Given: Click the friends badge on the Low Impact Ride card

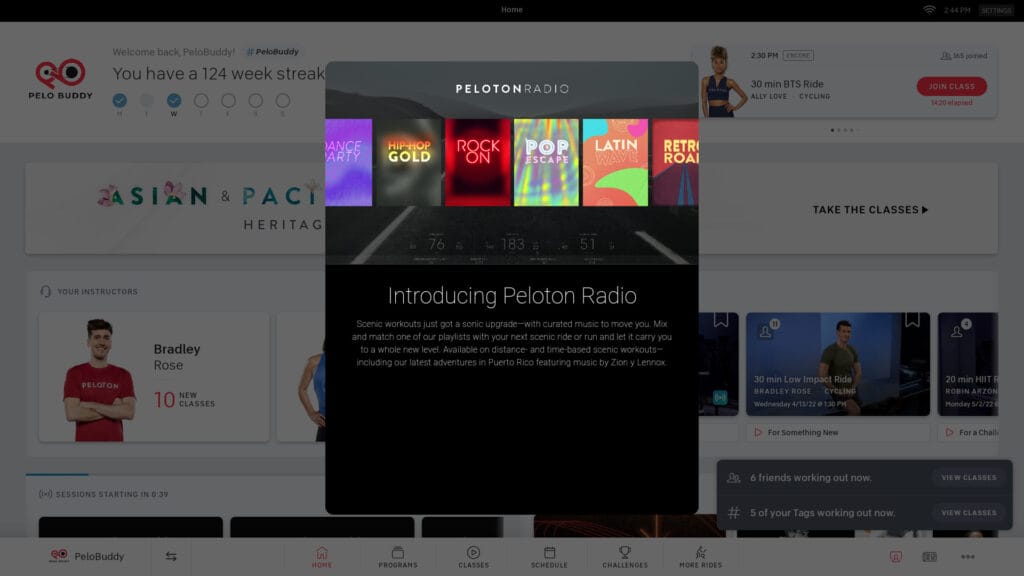Looking at the screenshot, I should (767, 329).
